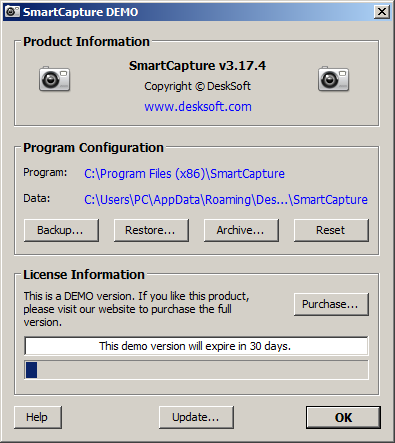Open the www.desksoft.com website link

[x=198, y=107]
